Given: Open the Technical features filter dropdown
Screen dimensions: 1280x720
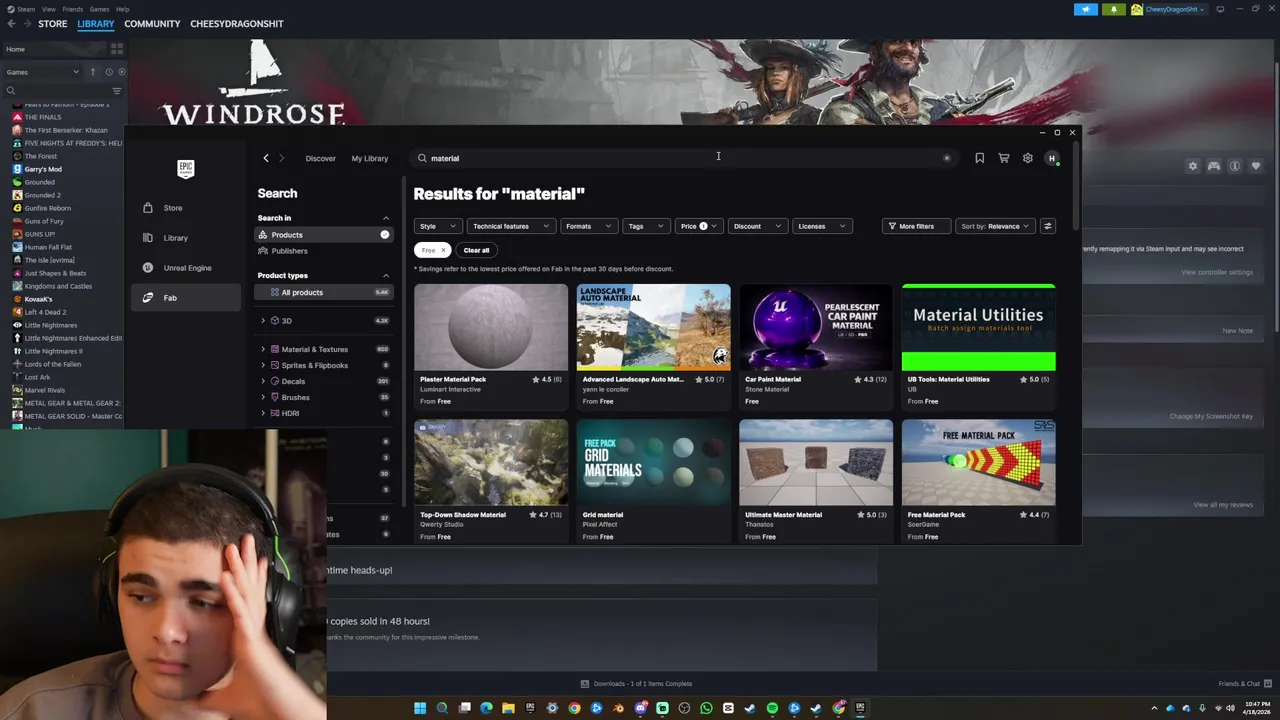Looking at the screenshot, I should click(511, 226).
